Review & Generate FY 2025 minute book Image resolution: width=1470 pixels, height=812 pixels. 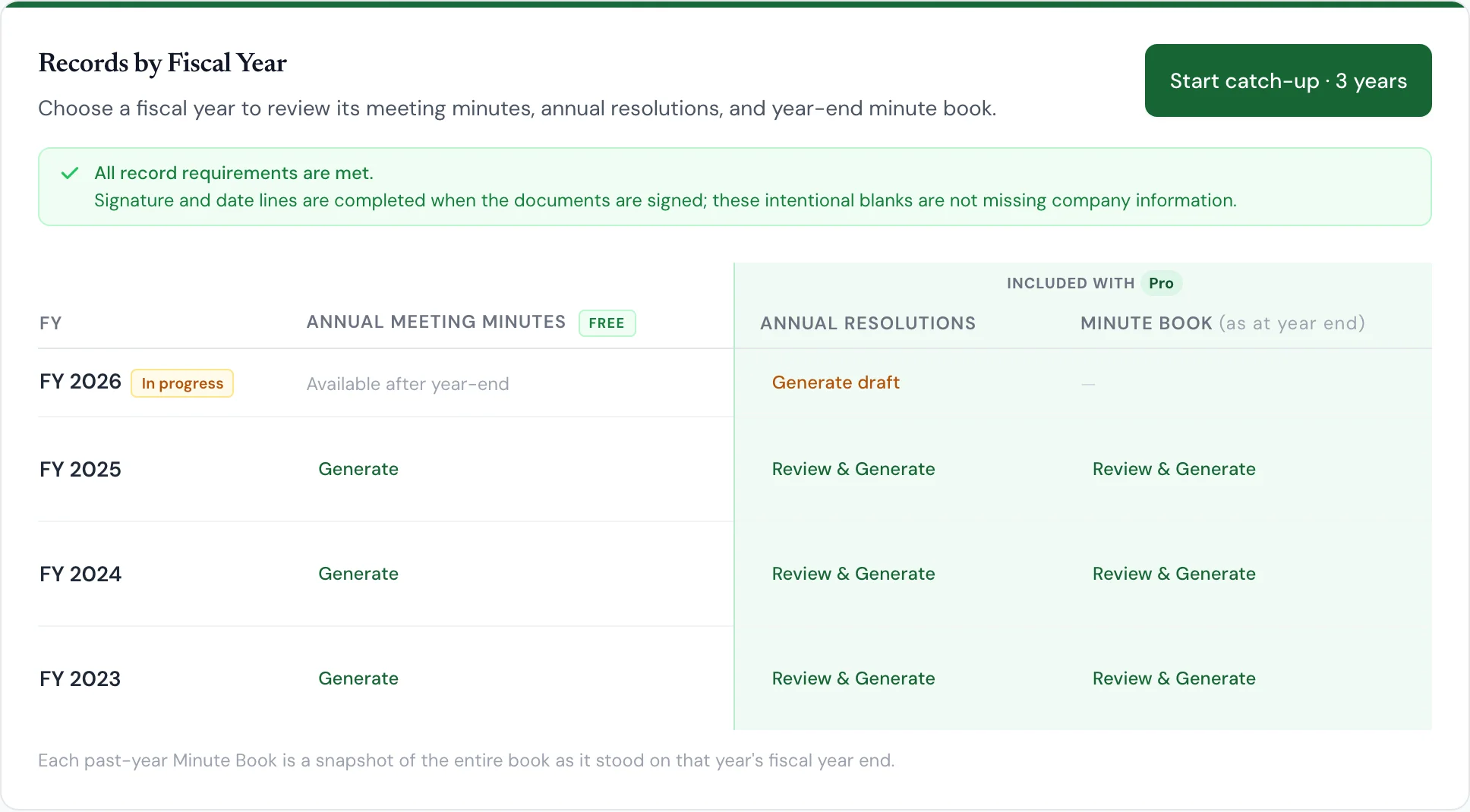coord(1174,469)
